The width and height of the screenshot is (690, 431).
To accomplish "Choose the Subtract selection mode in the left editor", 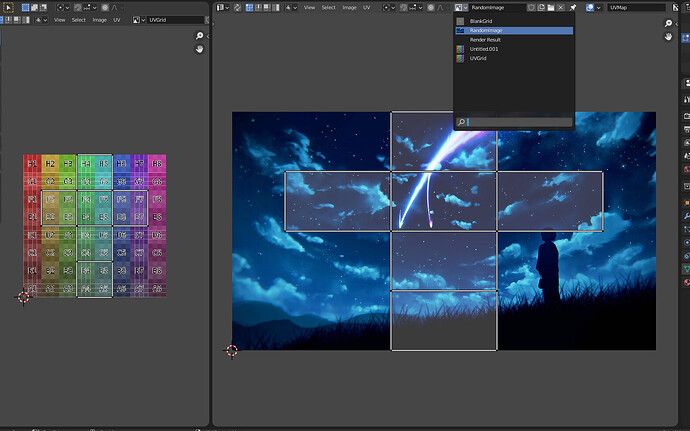I will coord(43,7).
